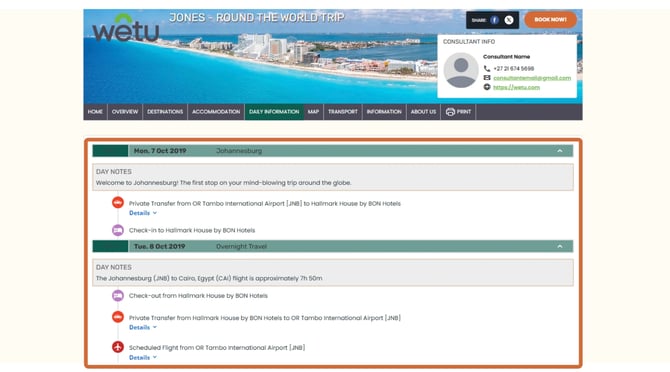Click the Tue. 8 Oct 2019 date heading
The height and width of the screenshot is (372, 670).
159,246
